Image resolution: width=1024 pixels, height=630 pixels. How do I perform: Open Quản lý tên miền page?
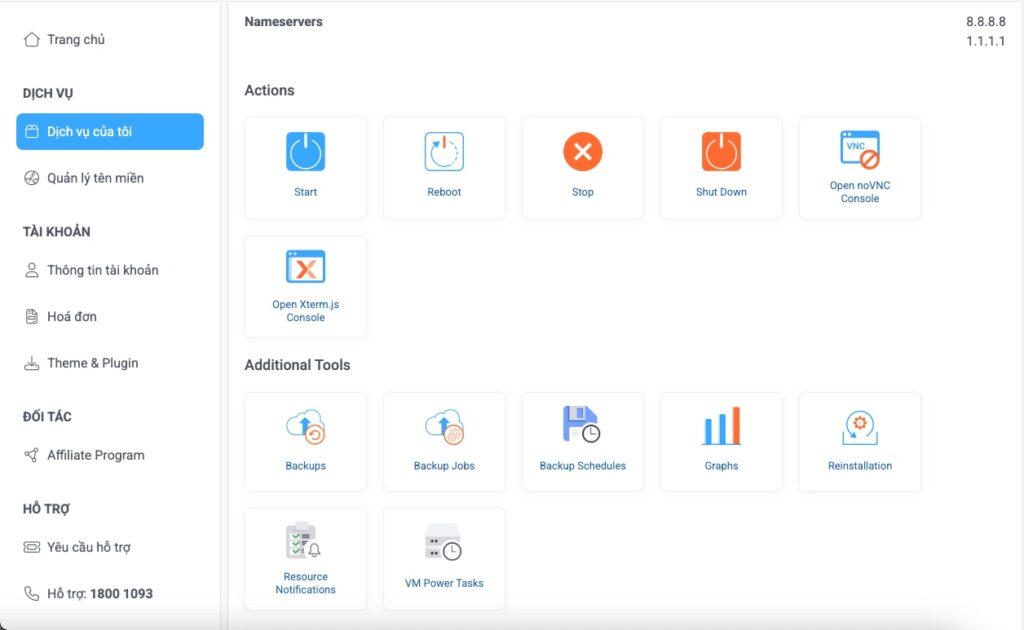95,178
